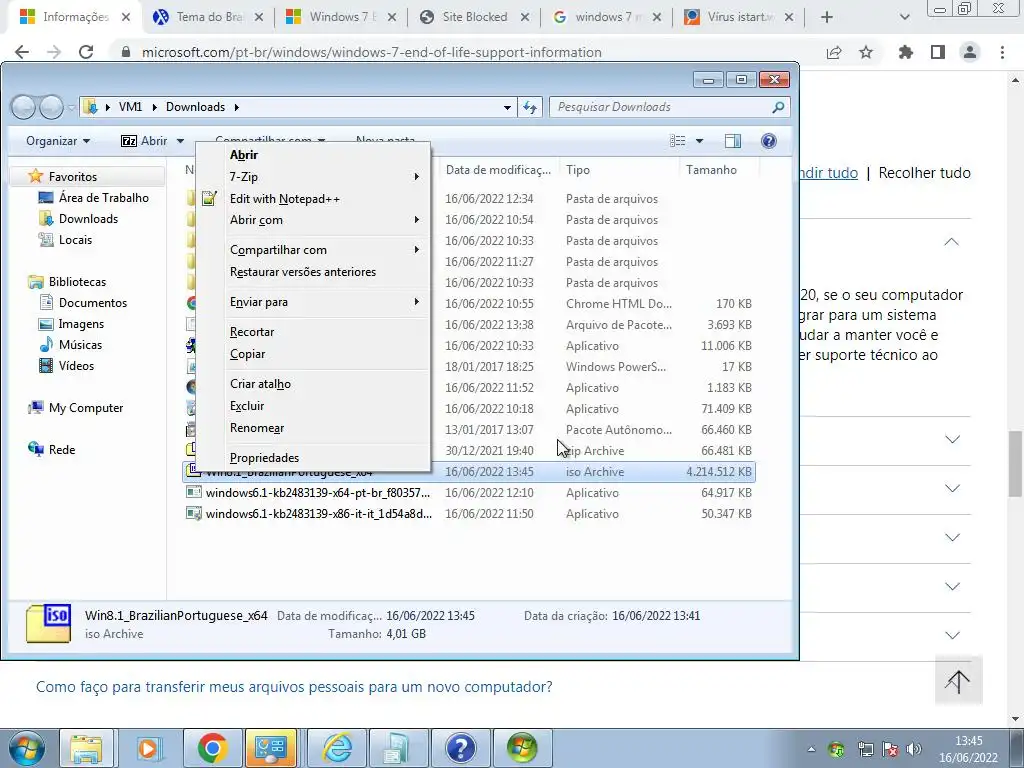The width and height of the screenshot is (1024, 768).
Task: Open Músicas library in sidebar
Action: (x=71, y=345)
